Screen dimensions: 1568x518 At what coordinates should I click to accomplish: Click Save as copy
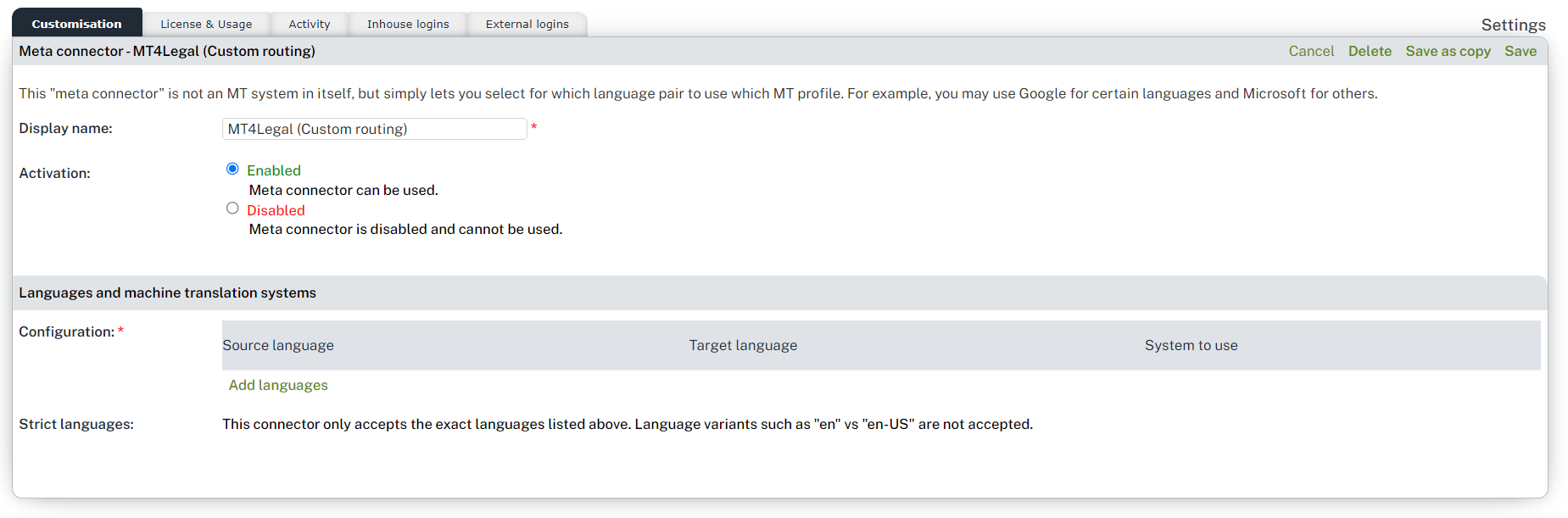coord(1448,51)
